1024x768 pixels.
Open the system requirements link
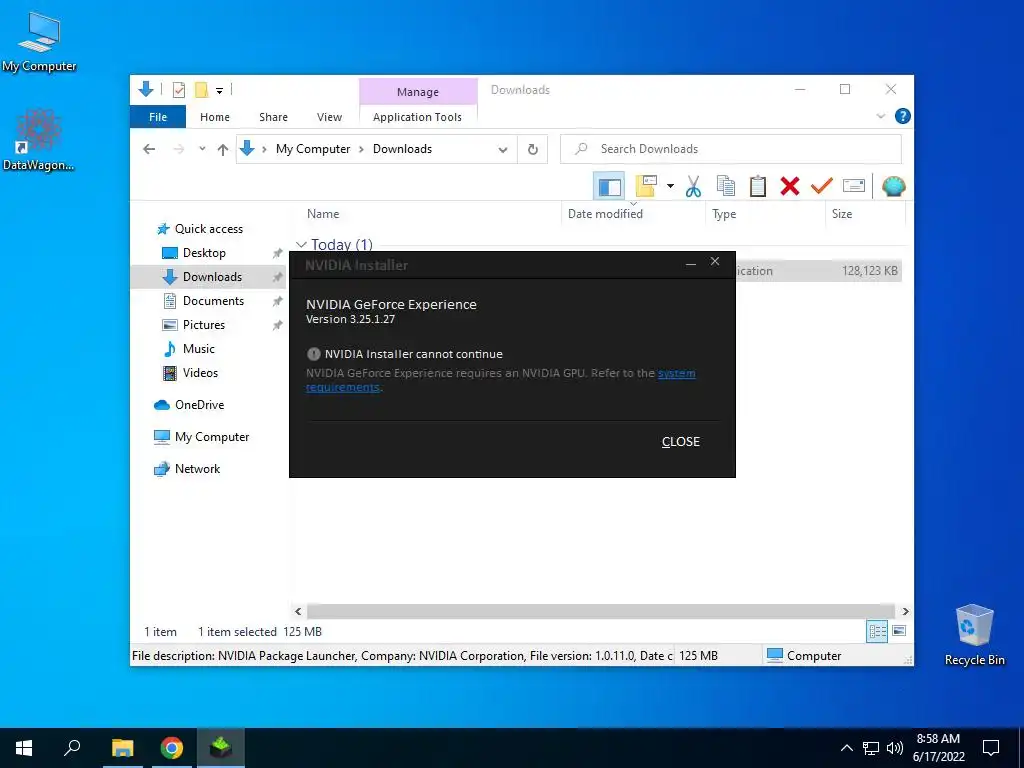tap(677, 374)
